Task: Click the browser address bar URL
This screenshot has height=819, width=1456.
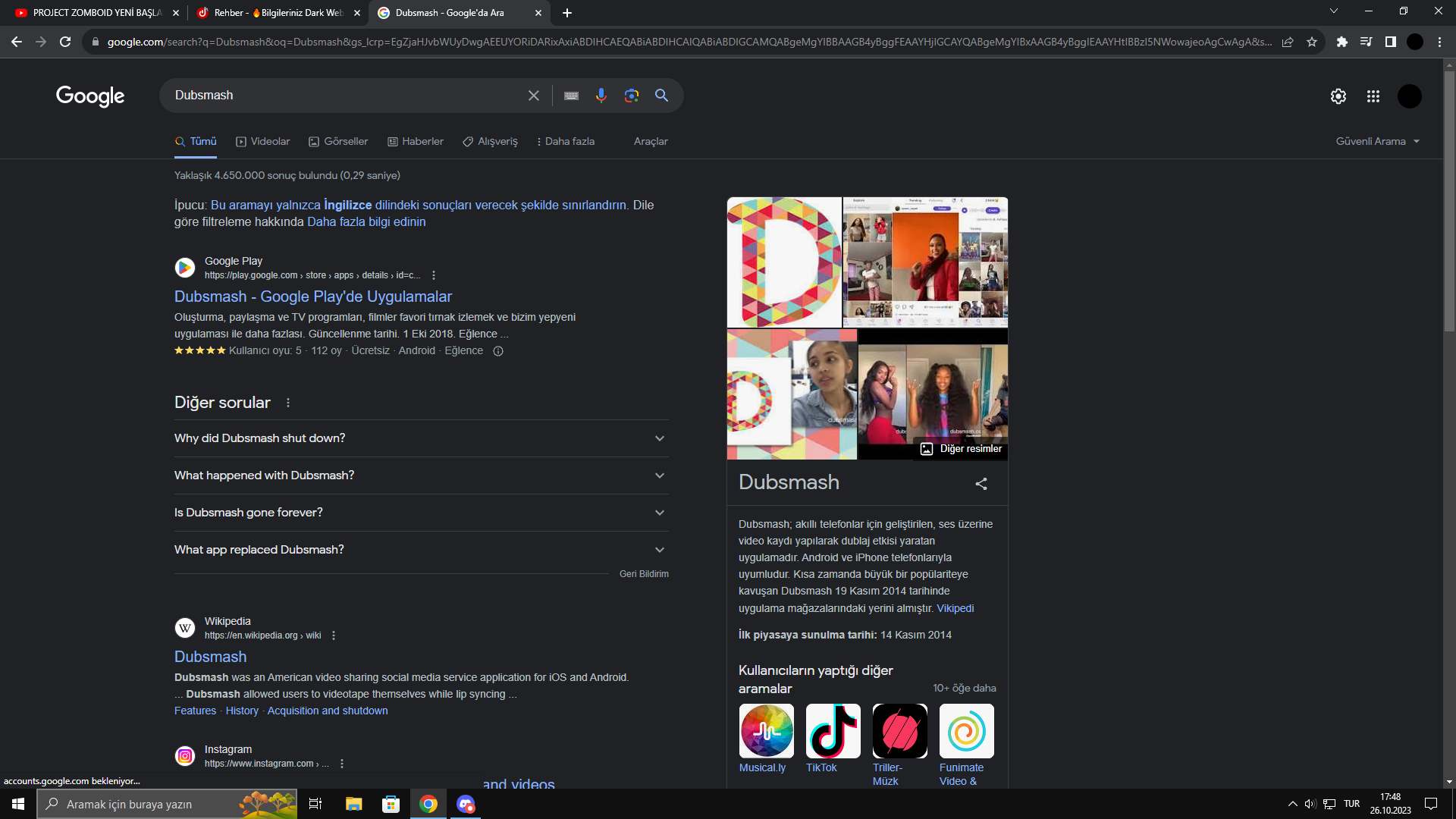Action: (689, 42)
